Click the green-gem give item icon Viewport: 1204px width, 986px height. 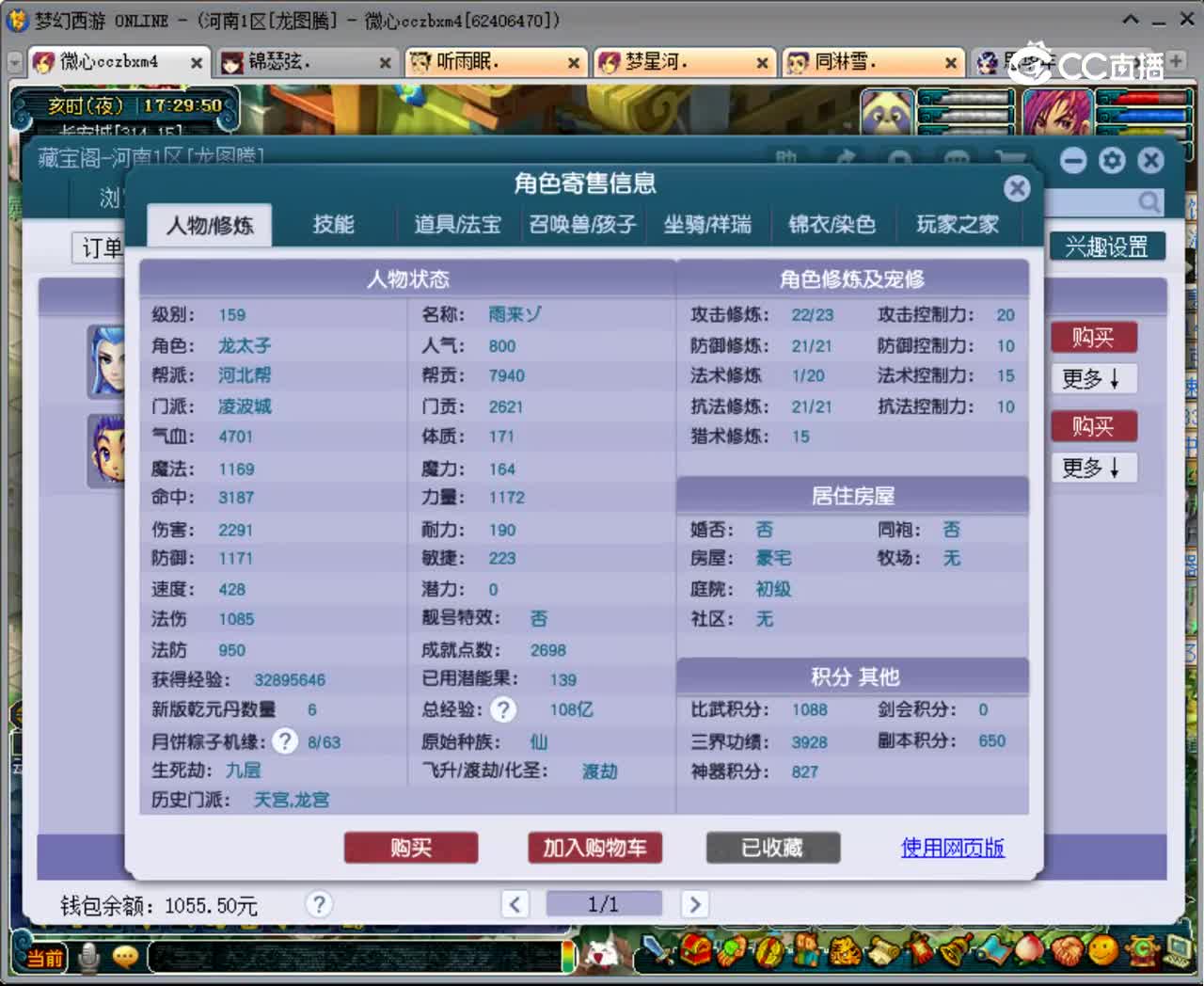[731, 951]
